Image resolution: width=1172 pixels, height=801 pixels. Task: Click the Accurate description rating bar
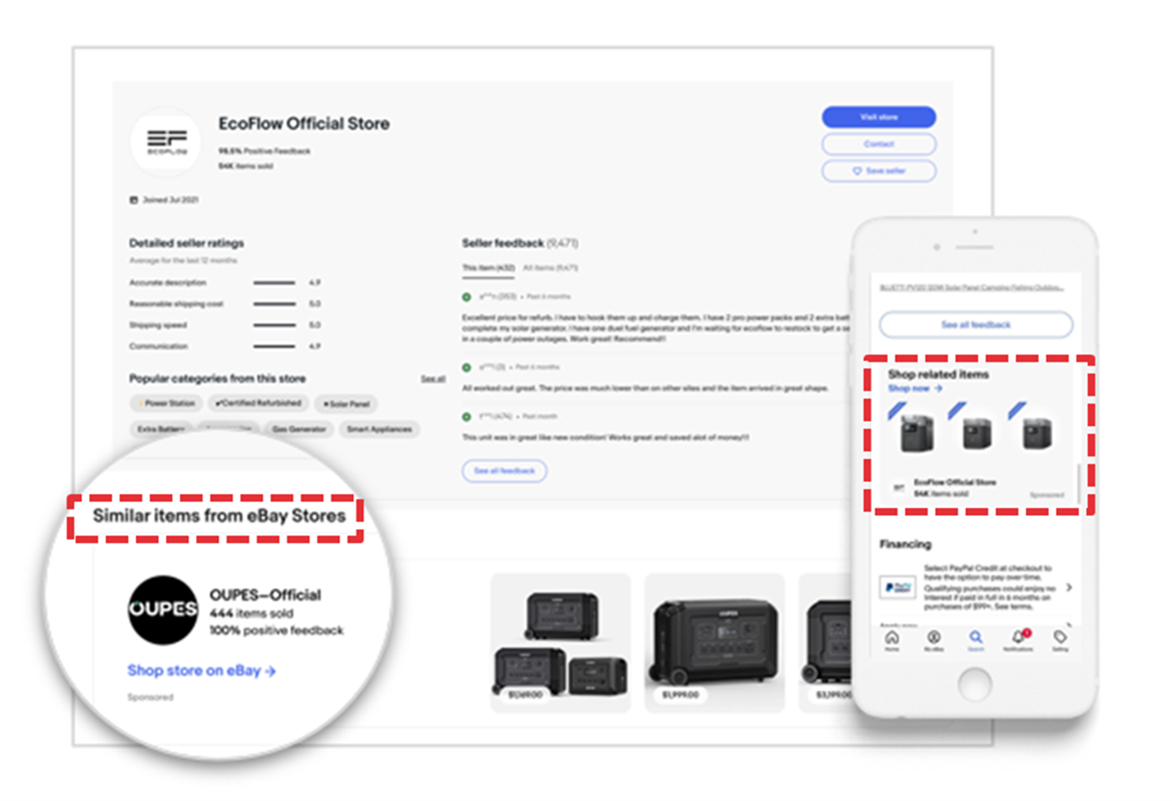pos(274,283)
